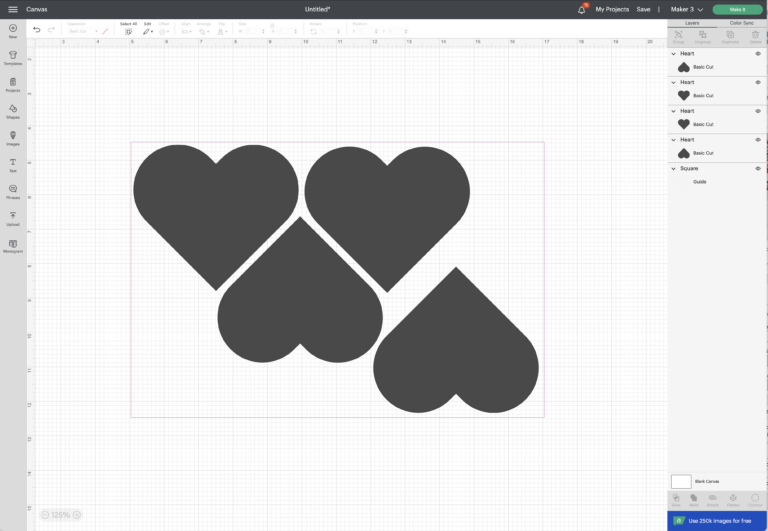The image size is (768, 531).
Task: Hide the first Heart layer
Action: point(758,53)
